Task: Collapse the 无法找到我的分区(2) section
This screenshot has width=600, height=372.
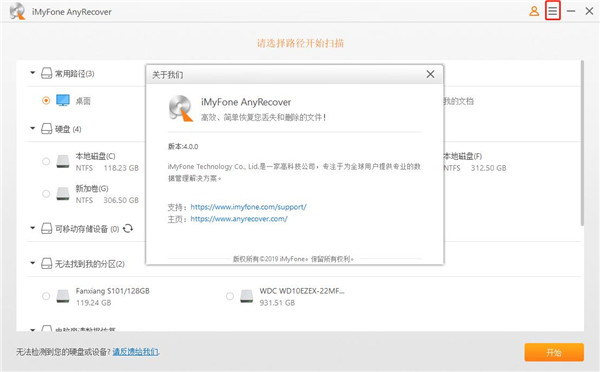Action: pyautogui.click(x=33, y=263)
